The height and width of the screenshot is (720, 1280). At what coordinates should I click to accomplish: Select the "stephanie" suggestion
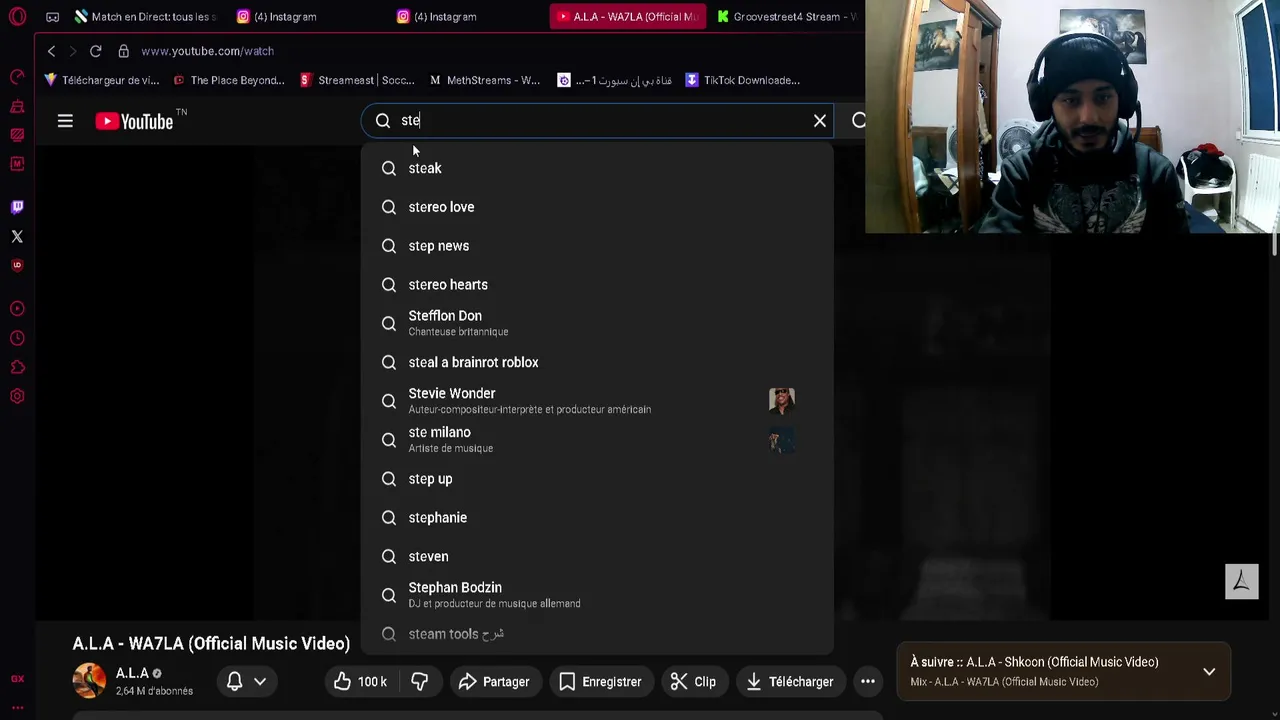(x=597, y=518)
